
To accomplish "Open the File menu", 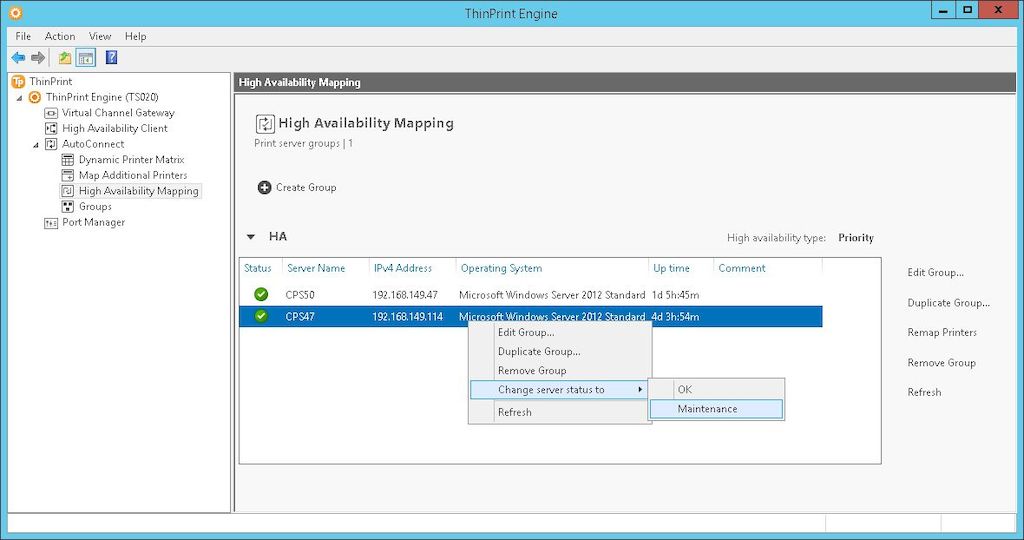I will point(23,37).
